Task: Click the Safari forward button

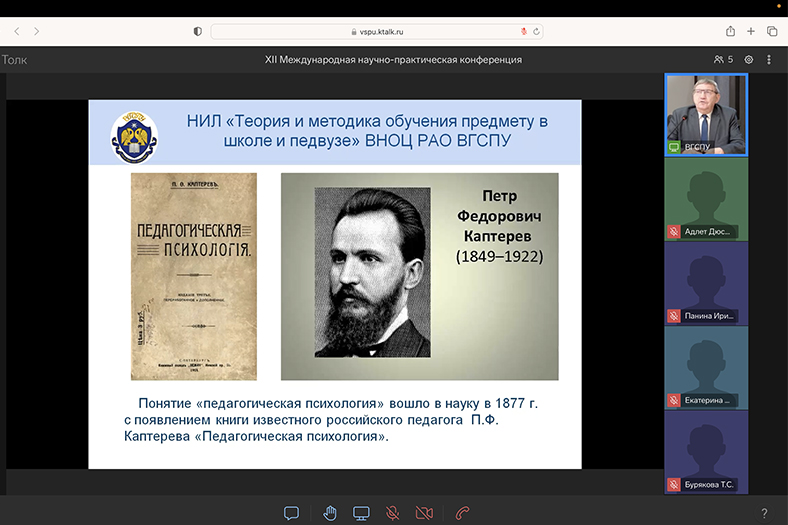Action: [37, 31]
